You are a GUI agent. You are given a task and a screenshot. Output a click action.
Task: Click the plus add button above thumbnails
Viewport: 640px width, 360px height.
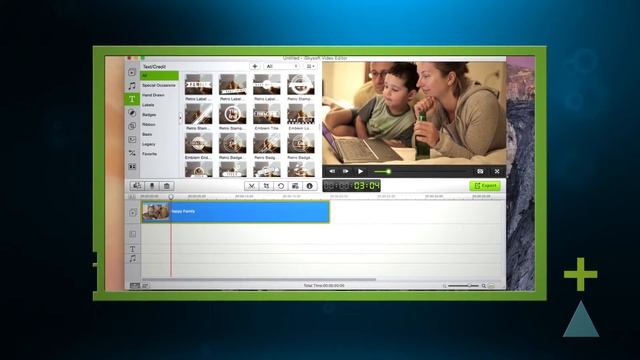pos(255,66)
